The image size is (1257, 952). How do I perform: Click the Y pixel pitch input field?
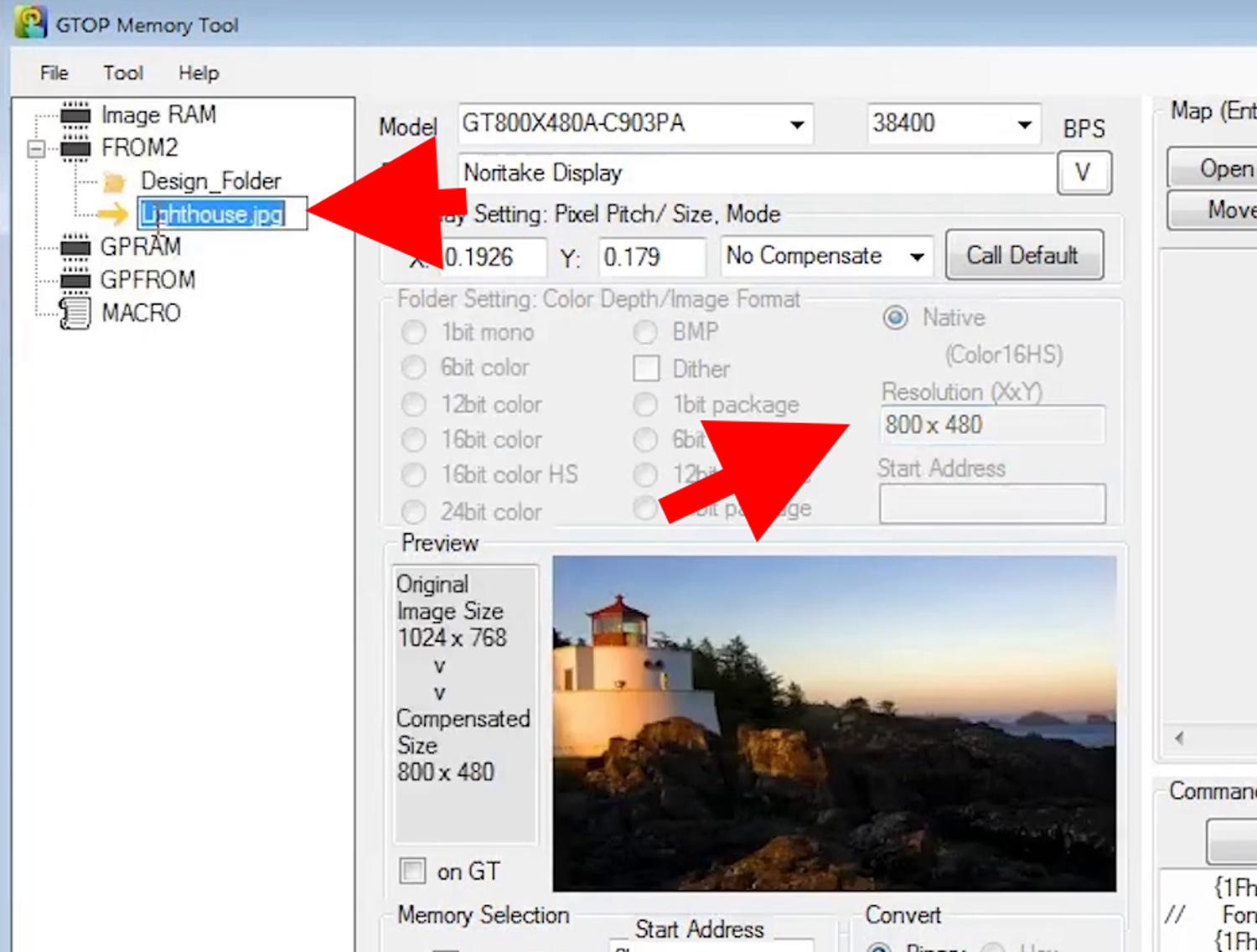pos(651,257)
